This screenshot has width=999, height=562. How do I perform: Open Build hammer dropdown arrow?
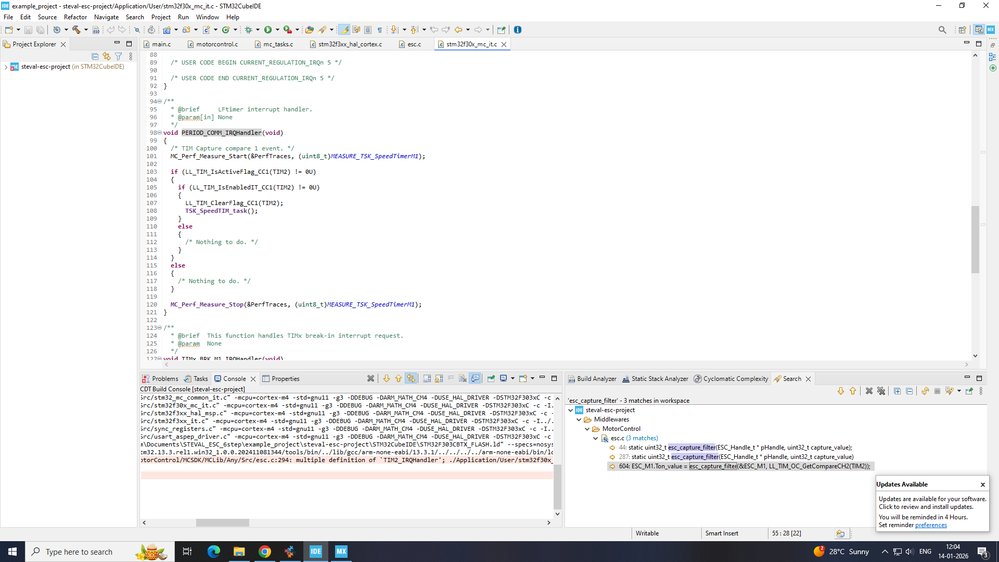tap(86, 29)
